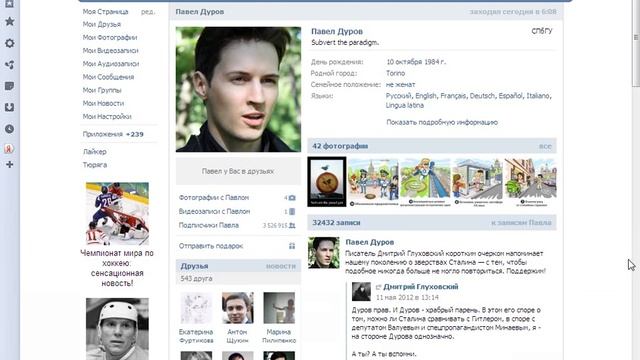
Task: Click hometown Torino link
Action: tap(396, 73)
